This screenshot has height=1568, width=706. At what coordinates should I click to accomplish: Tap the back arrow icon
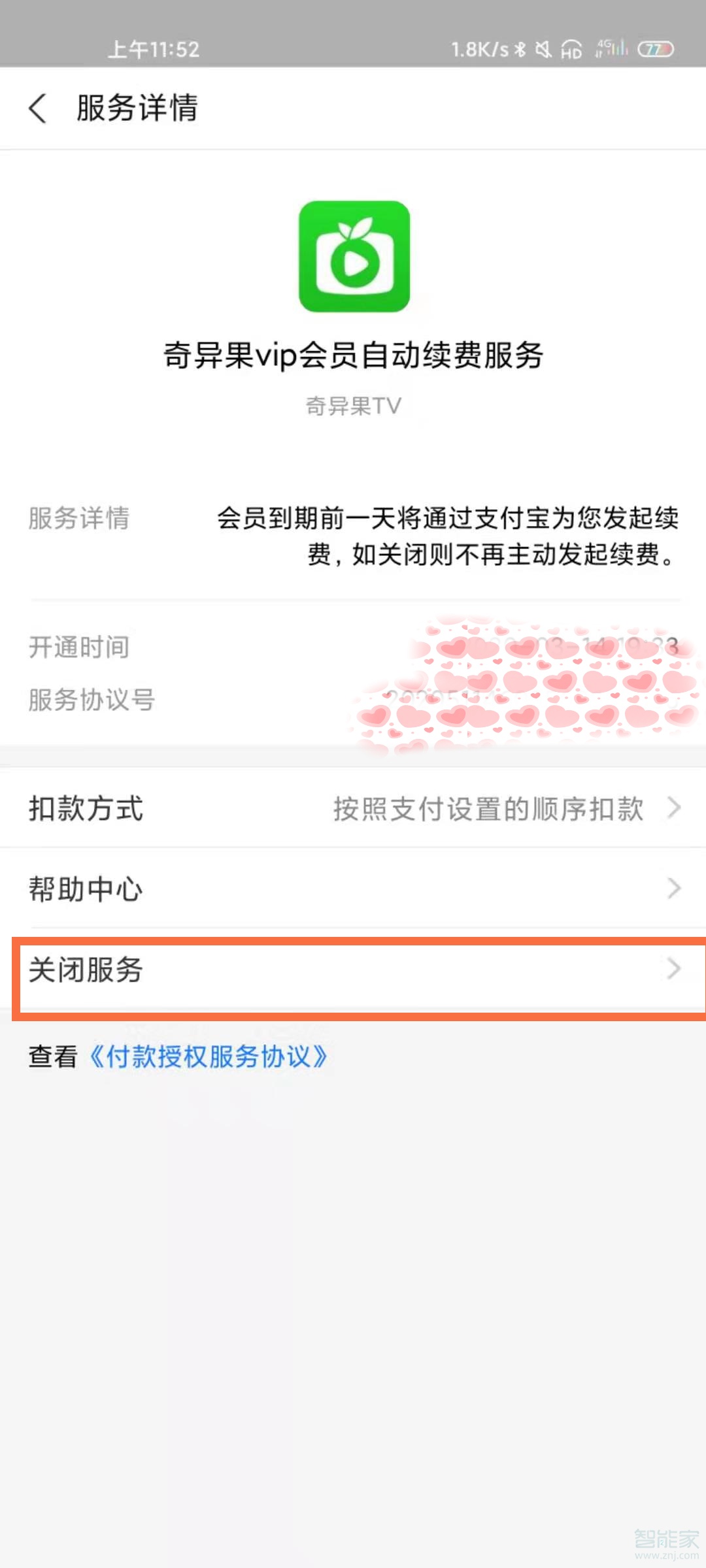coord(38,108)
